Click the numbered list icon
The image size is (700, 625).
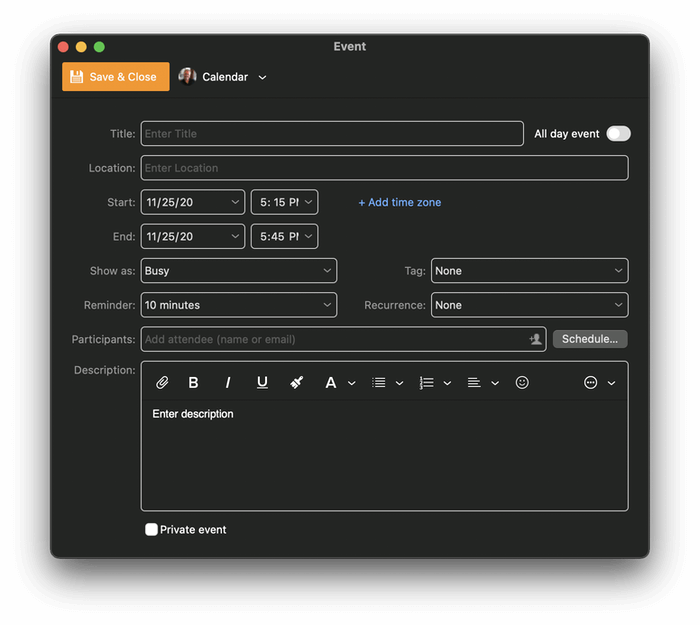pyautogui.click(x=427, y=382)
